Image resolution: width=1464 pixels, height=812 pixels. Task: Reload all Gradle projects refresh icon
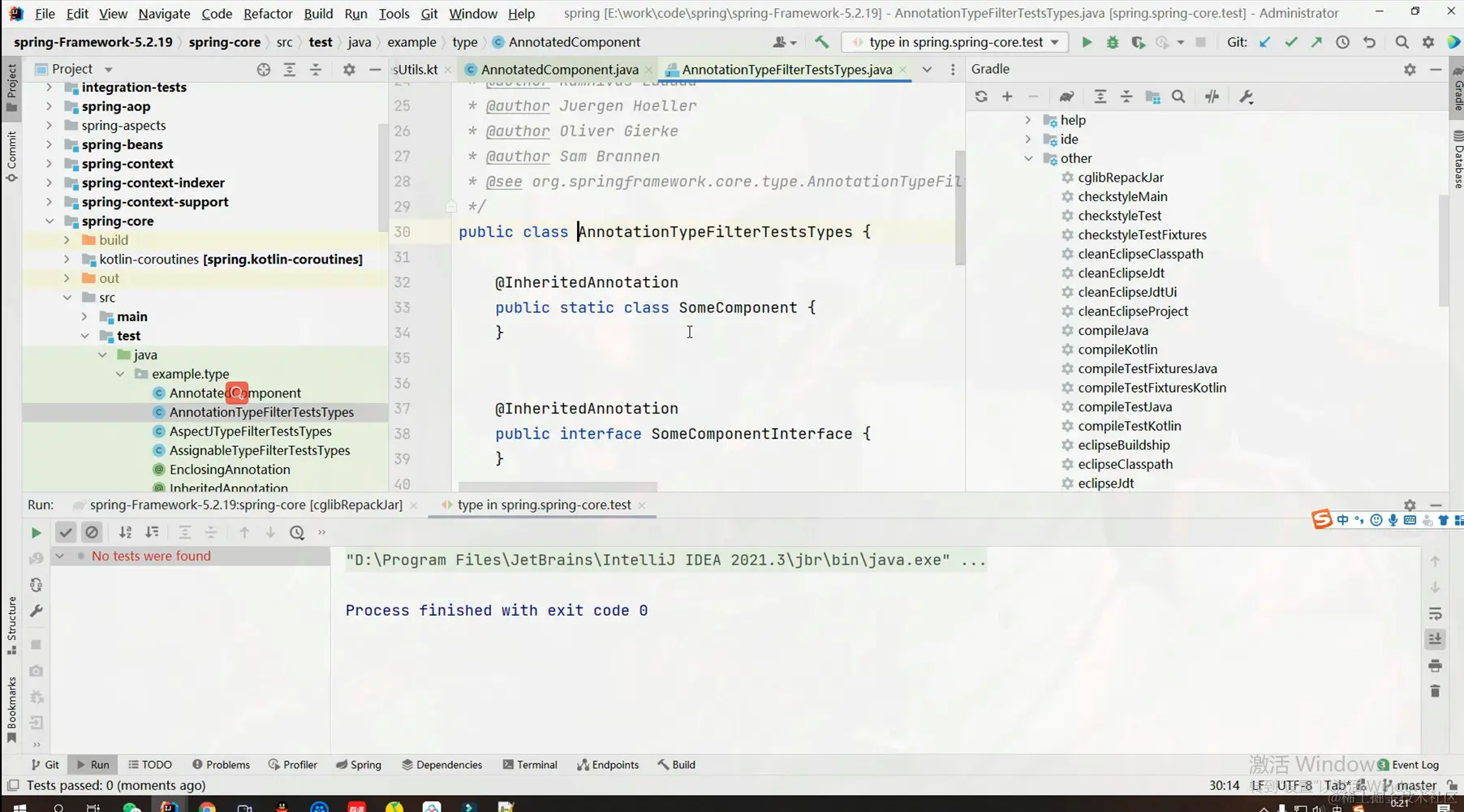coord(981,97)
